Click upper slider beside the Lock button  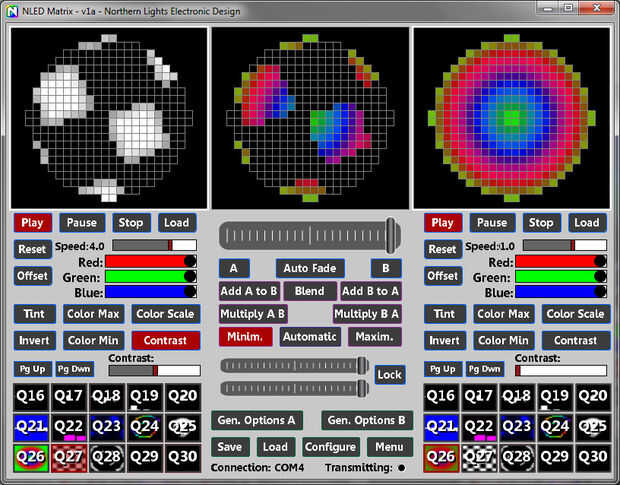coord(295,366)
